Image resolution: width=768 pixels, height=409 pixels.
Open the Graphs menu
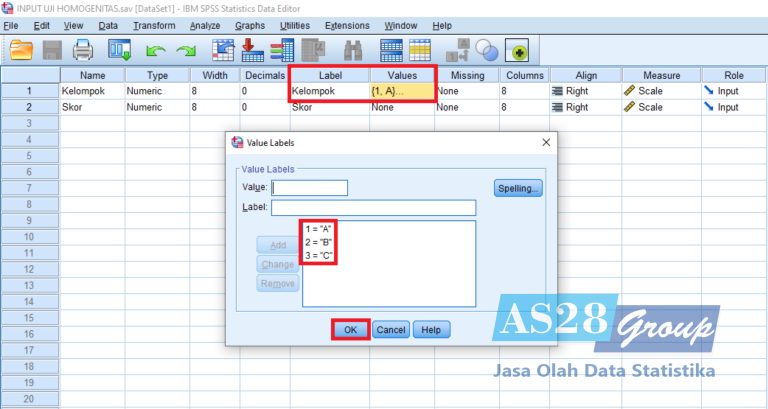pyautogui.click(x=250, y=24)
